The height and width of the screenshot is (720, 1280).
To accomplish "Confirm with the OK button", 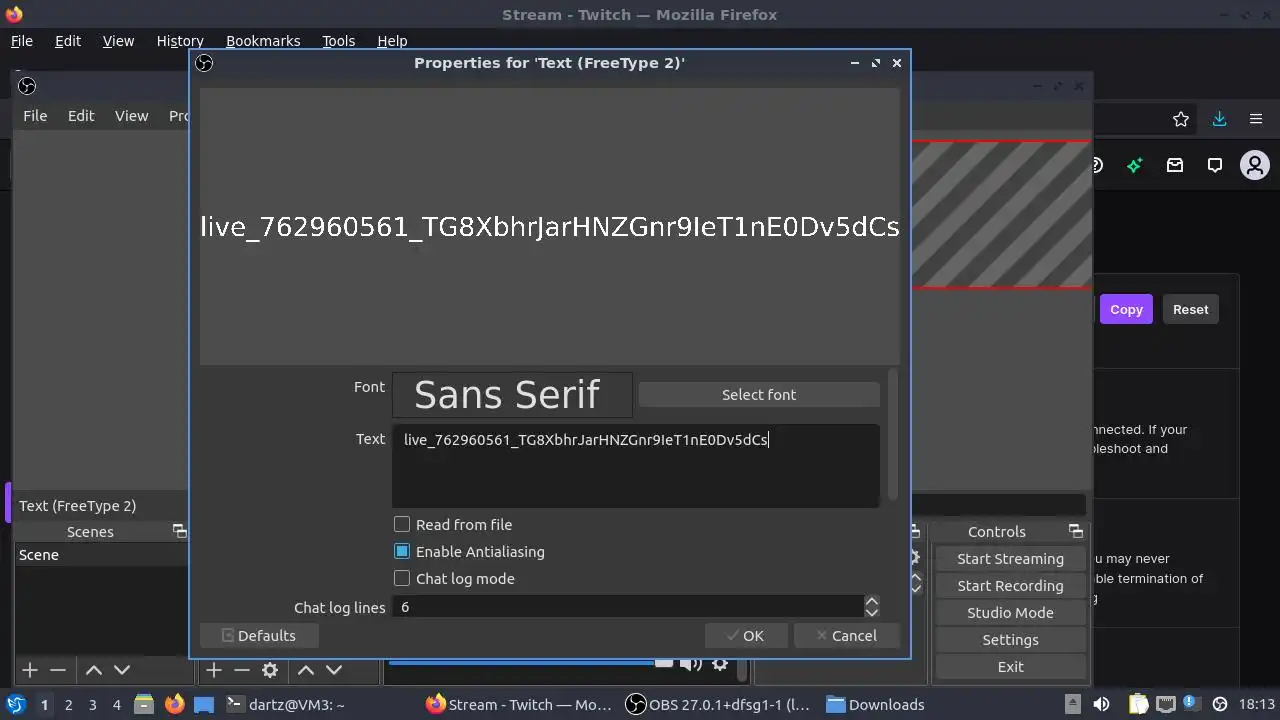I will pos(745,635).
